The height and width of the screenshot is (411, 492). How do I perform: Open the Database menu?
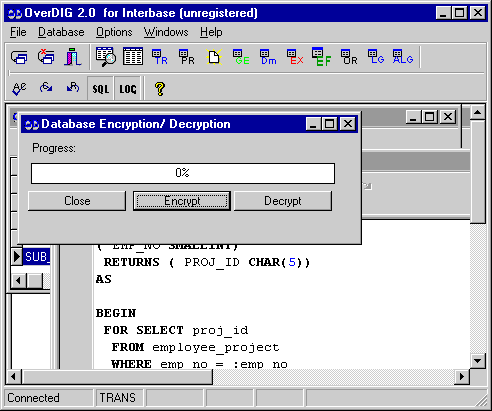pos(61,32)
